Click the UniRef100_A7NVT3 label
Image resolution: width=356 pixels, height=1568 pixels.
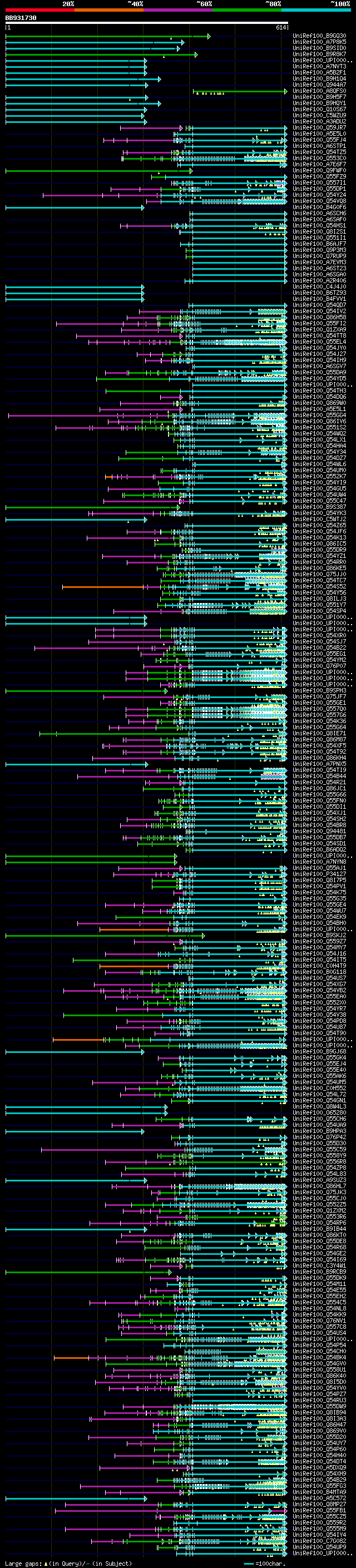(x=319, y=66)
